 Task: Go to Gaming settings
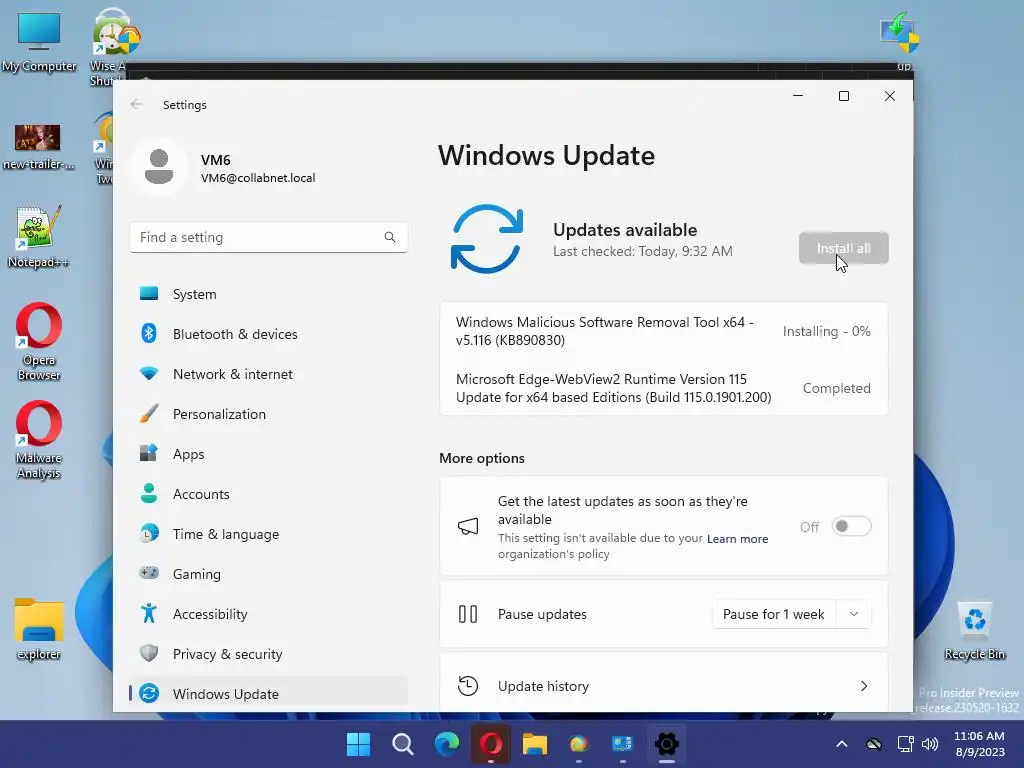point(268,573)
